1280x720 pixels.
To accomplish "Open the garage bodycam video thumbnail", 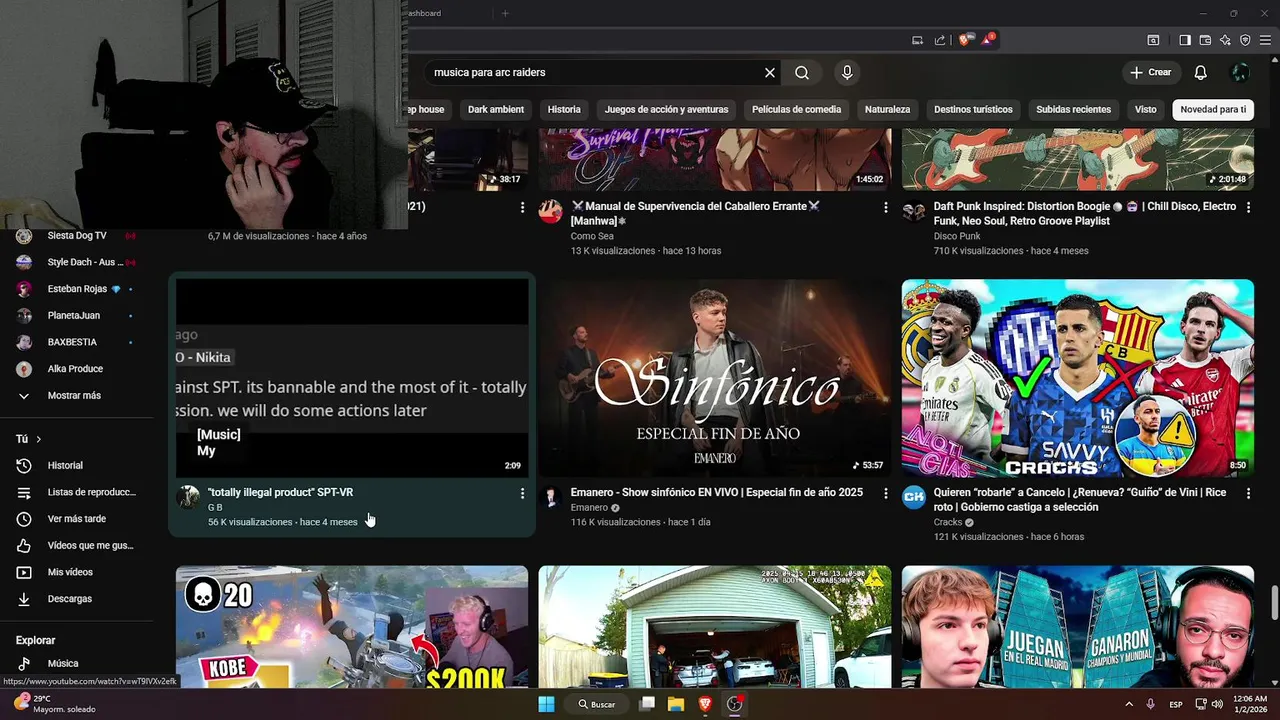I will click(x=715, y=627).
